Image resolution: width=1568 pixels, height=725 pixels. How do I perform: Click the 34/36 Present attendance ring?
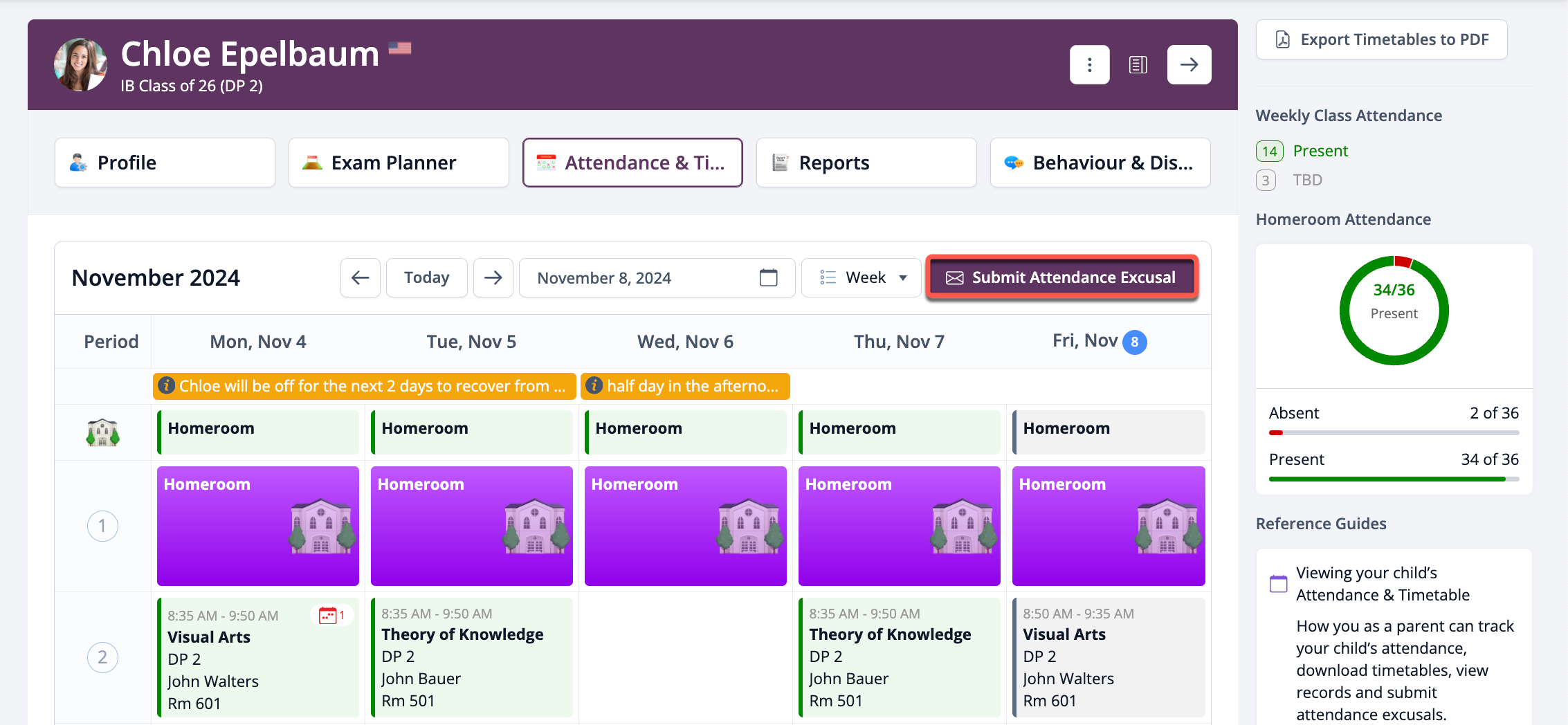pos(1394,311)
